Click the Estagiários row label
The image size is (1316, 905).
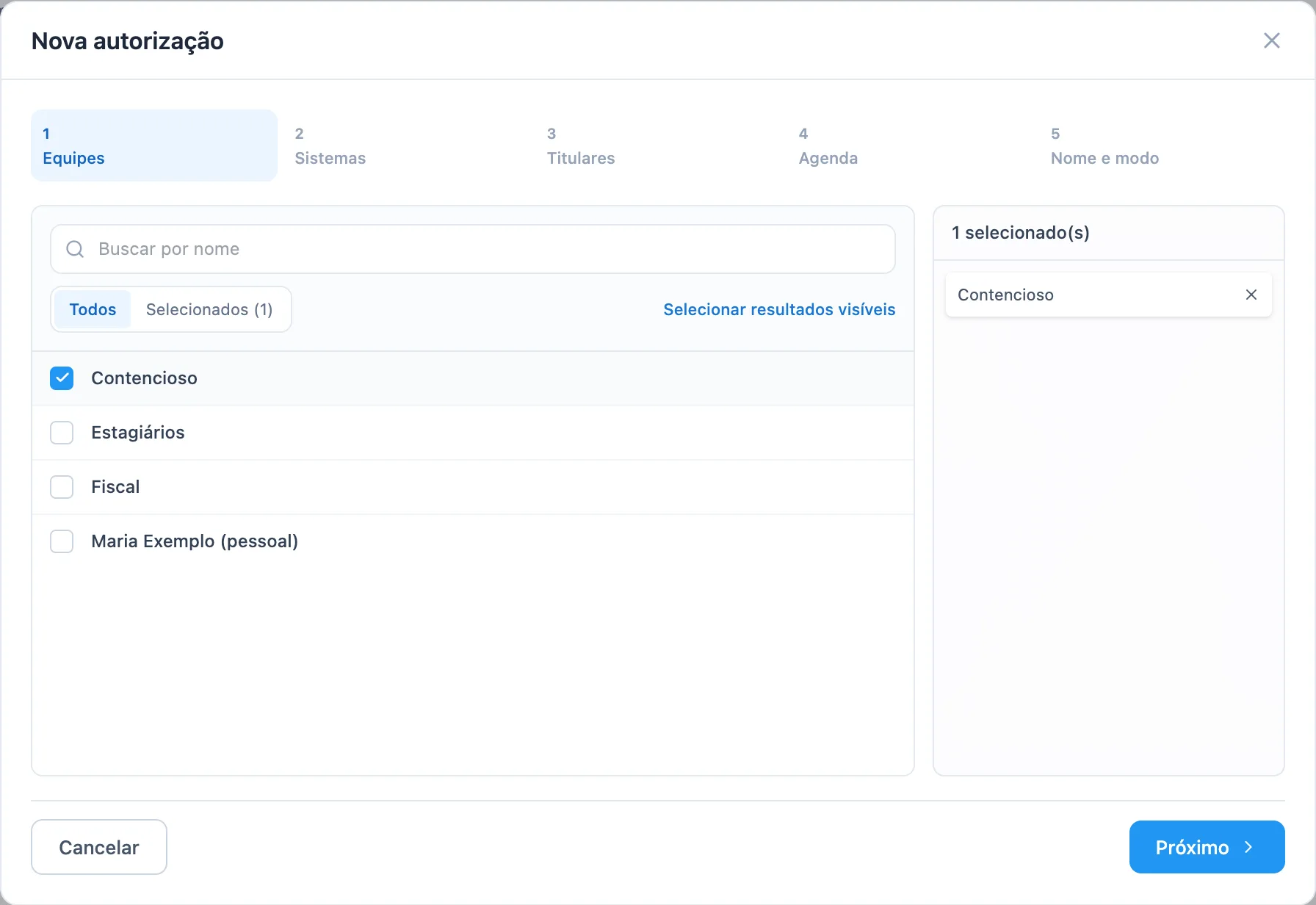tap(138, 433)
